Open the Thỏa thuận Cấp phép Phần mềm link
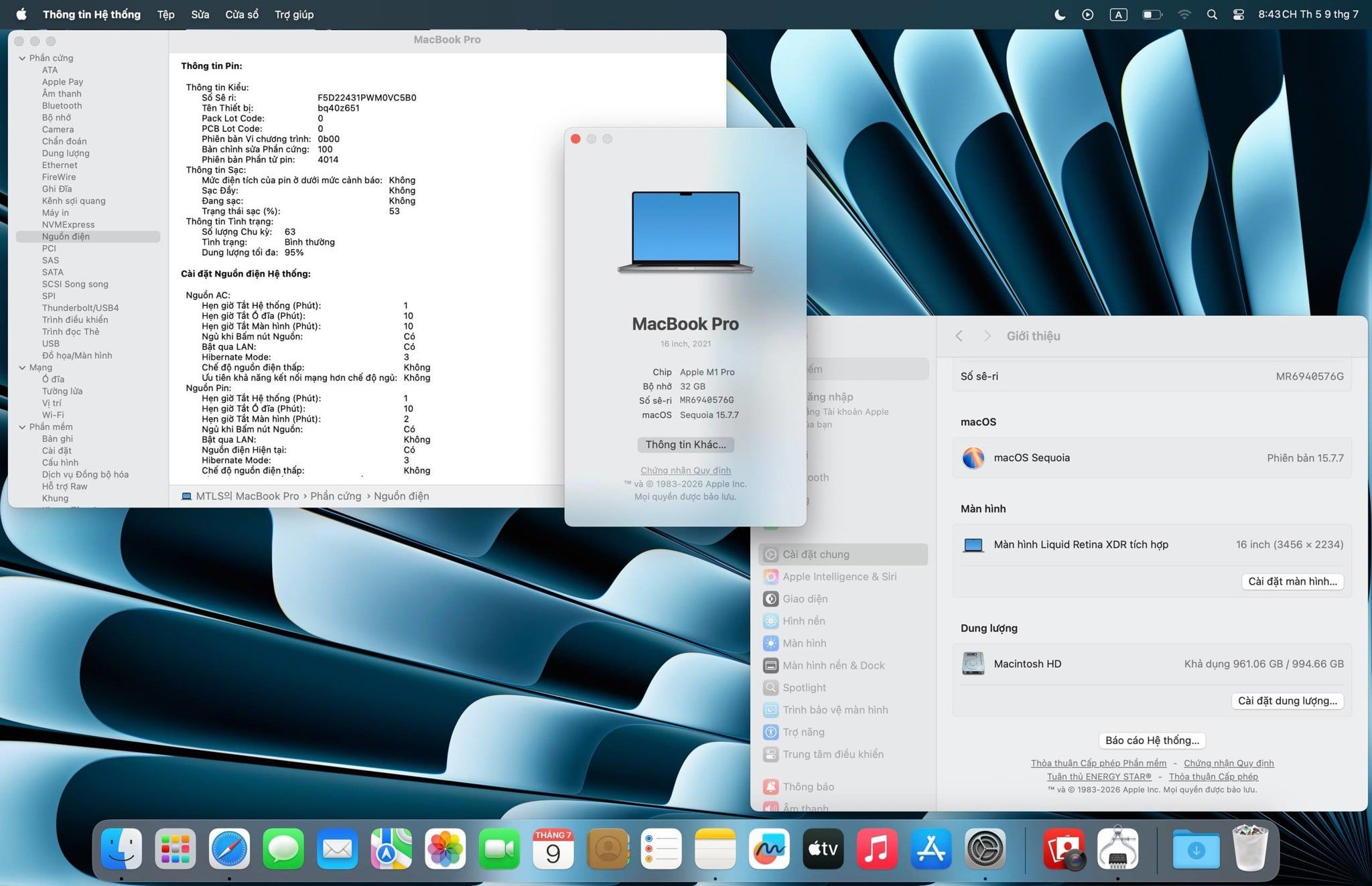The image size is (1372, 886). (1099, 763)
